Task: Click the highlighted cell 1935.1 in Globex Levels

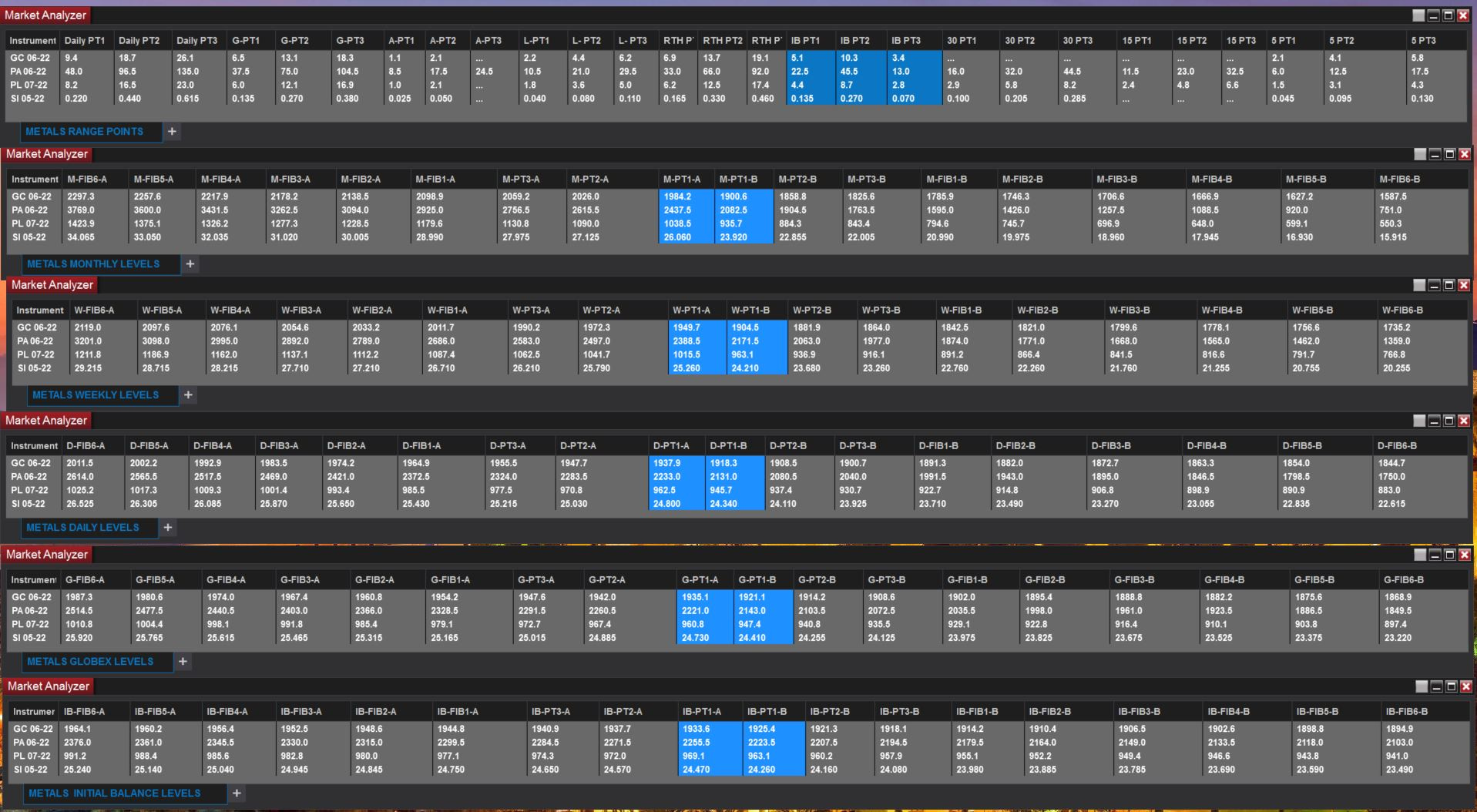Action: (x=705, y=598)
